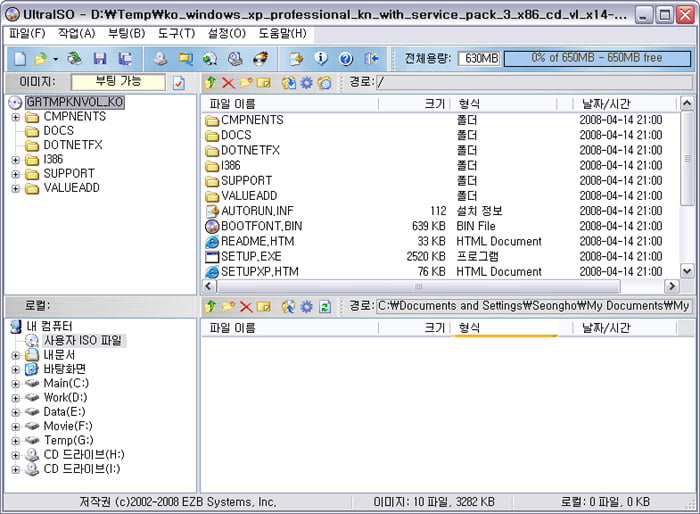The width and height of the screenshot is (700, 514).
Task: Expand the 내문서 tree node
Action: [16, 355]
